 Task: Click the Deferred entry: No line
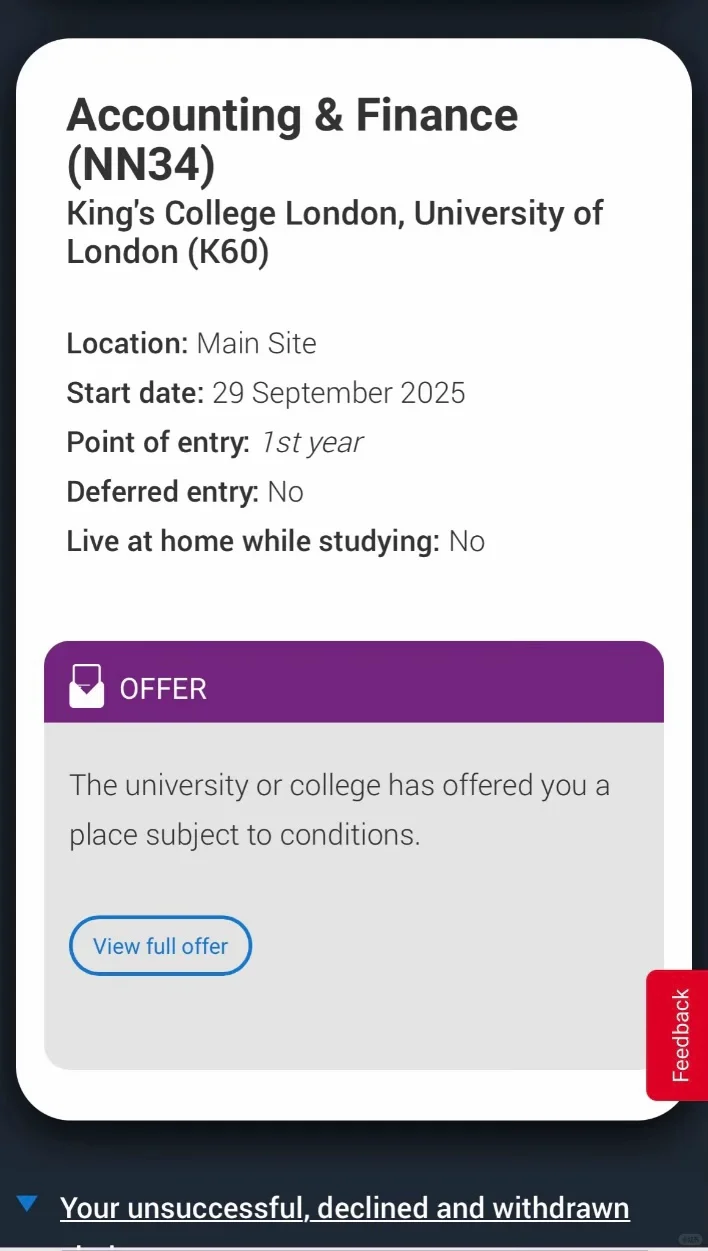click(185, 492)
